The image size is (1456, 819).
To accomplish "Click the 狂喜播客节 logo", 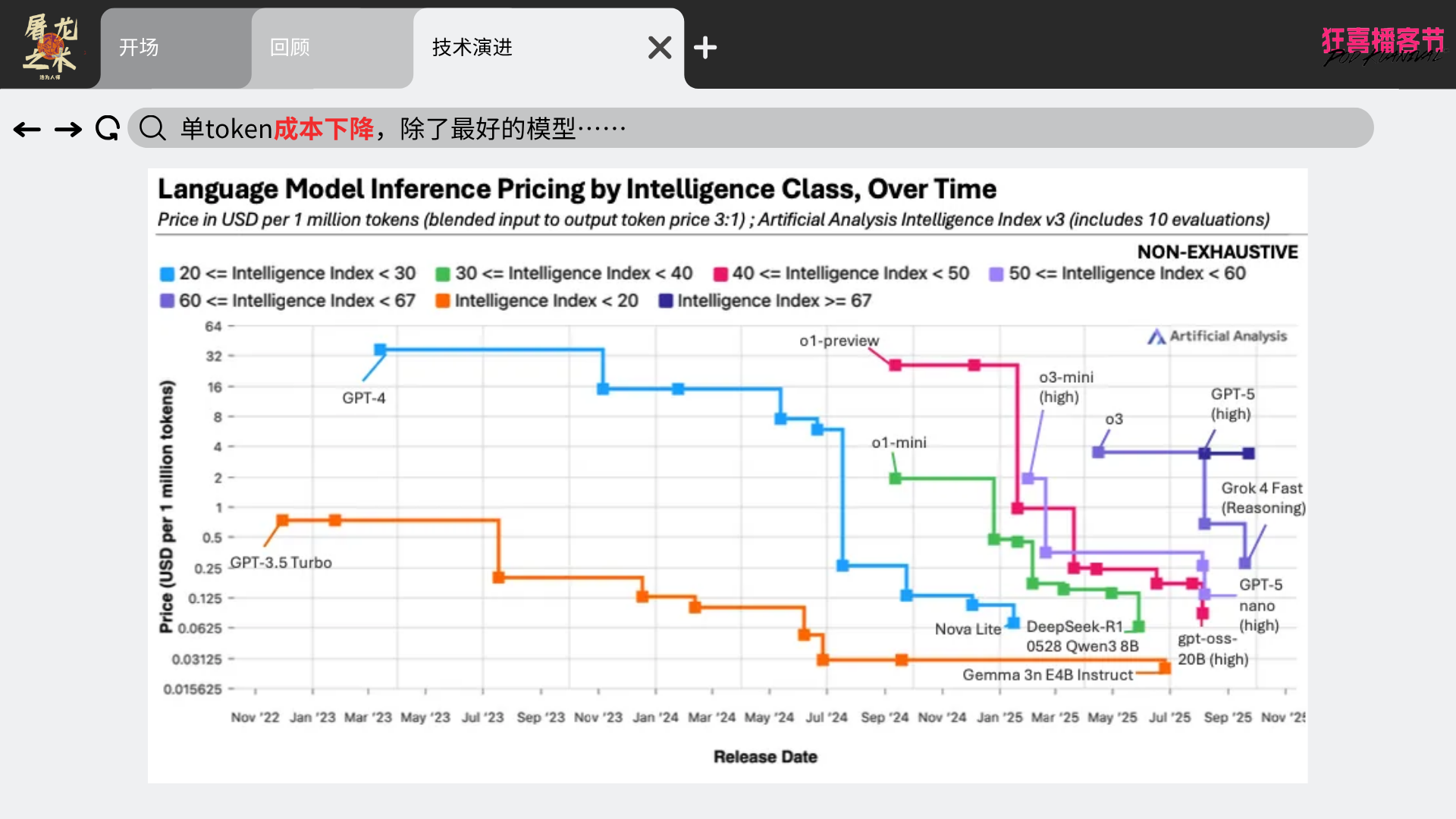I will pyautogui.click(x=1382, y=44).
